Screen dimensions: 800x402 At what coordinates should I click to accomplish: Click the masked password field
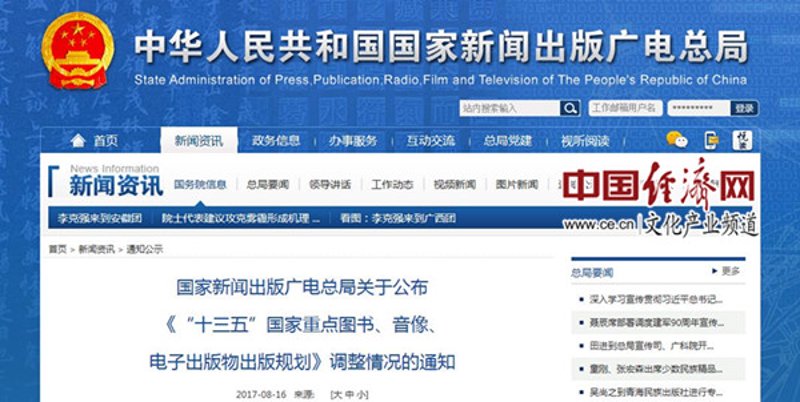pos(698,108)
